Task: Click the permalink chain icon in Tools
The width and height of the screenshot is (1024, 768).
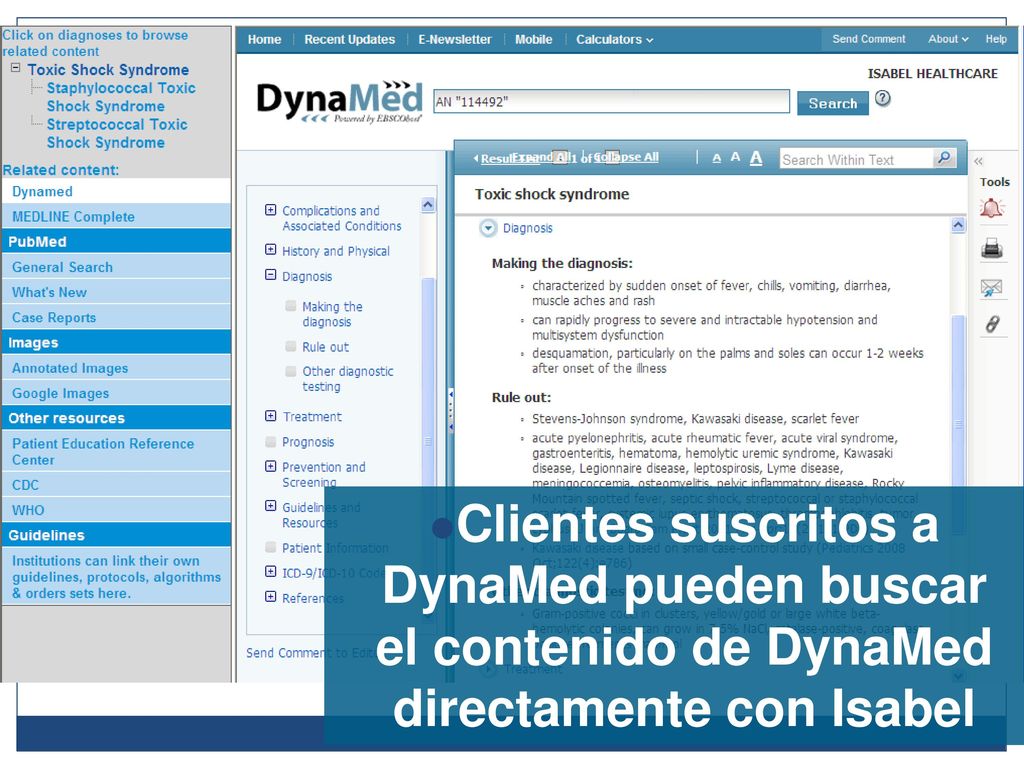Action: pos(992,324)
